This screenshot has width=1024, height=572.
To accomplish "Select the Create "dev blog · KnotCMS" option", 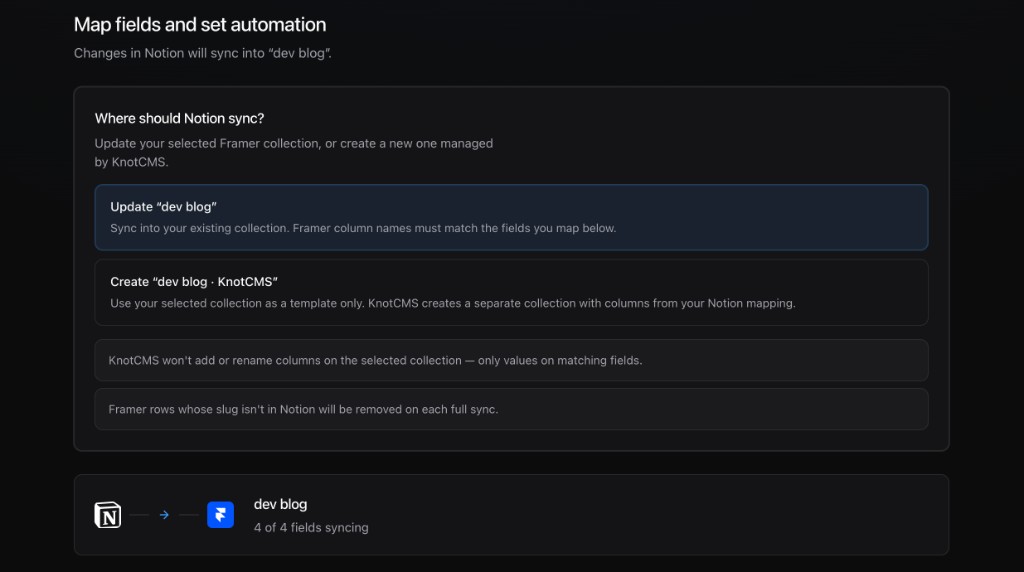I will click(511, 293).
